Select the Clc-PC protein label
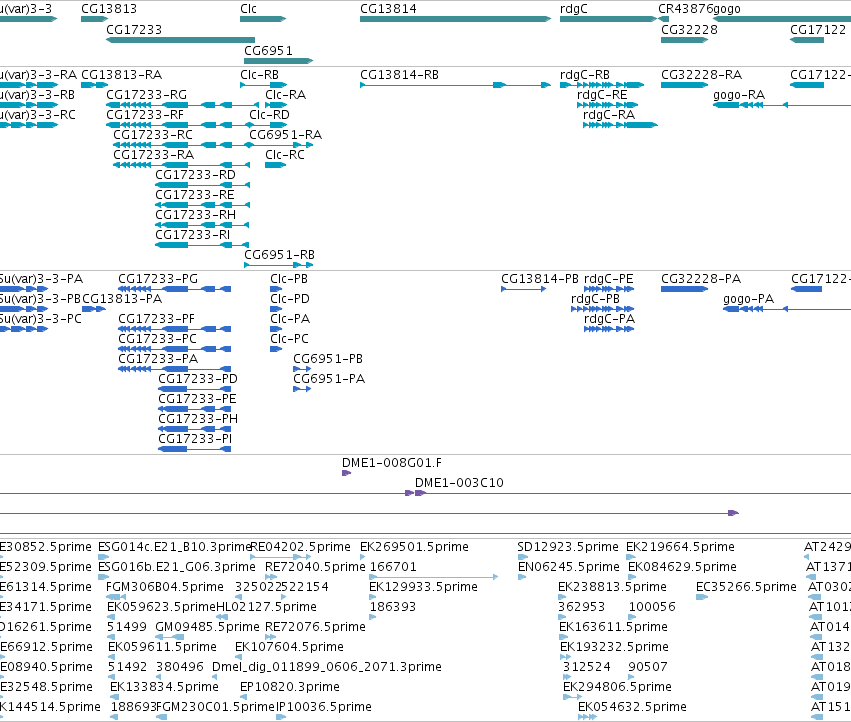Screen dimensions: 851x722 289,339
